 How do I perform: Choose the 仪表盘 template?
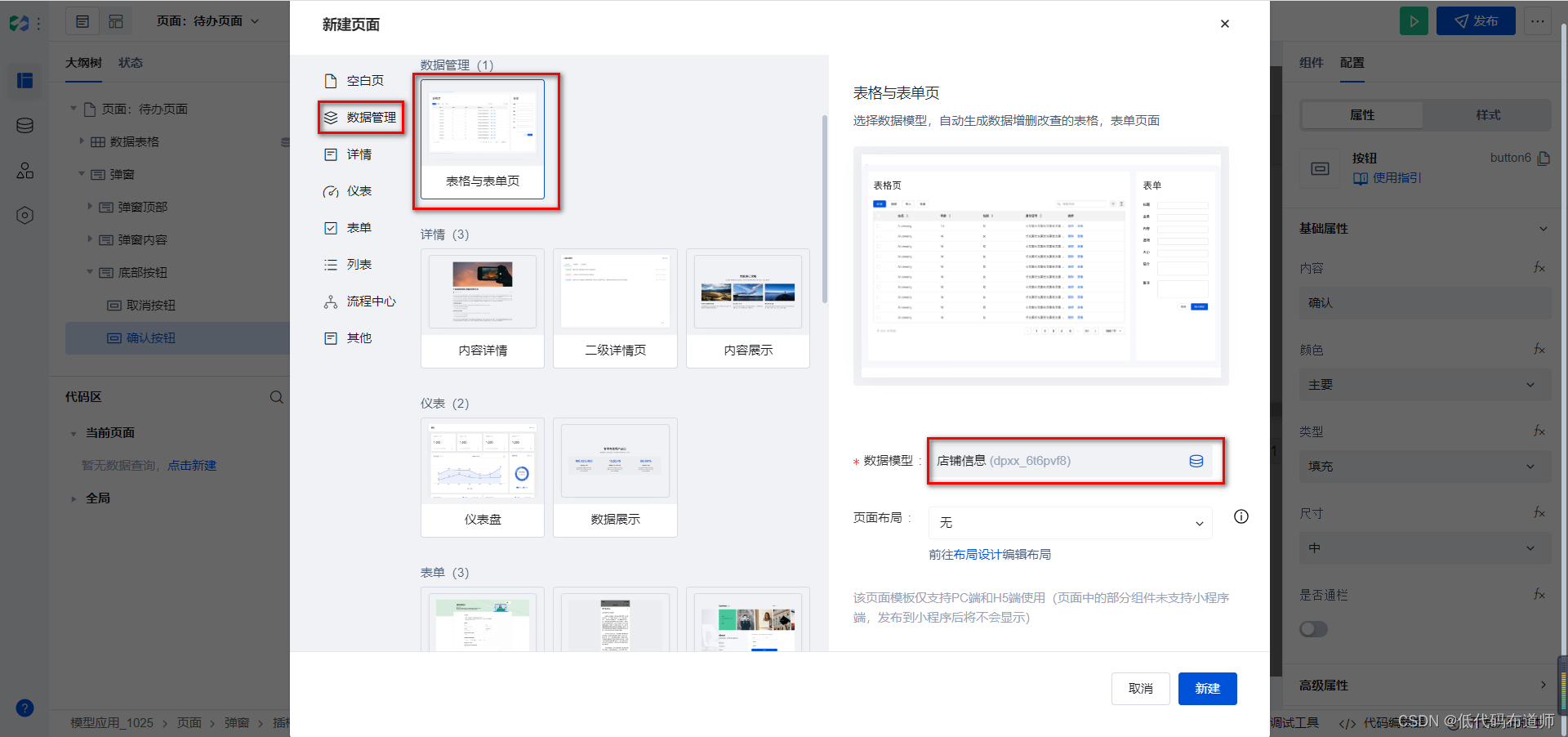click(483, 477)
